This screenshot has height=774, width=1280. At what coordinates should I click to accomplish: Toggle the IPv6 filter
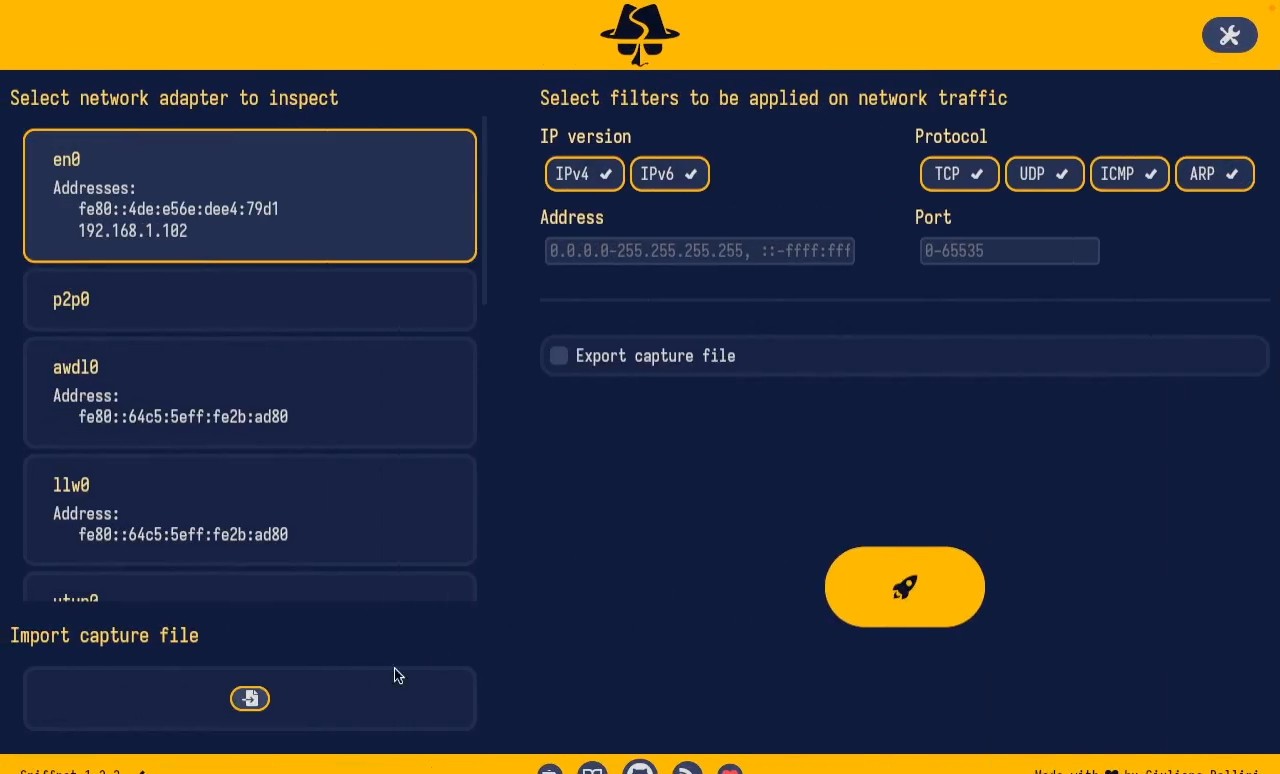point(669,174)
